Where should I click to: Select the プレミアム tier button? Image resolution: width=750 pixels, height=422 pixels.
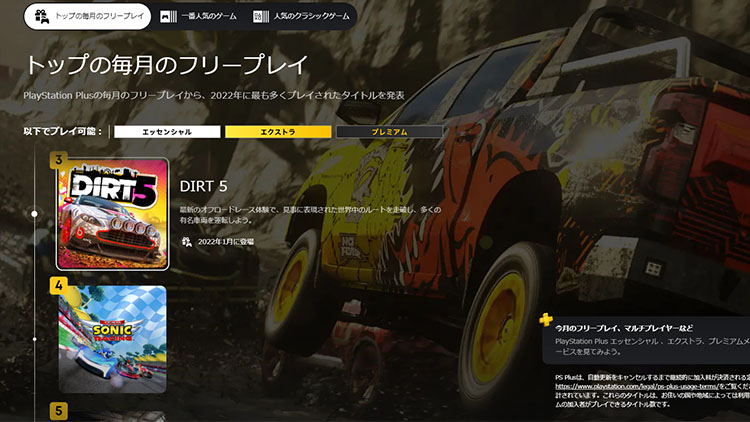(x=389, y=132)
